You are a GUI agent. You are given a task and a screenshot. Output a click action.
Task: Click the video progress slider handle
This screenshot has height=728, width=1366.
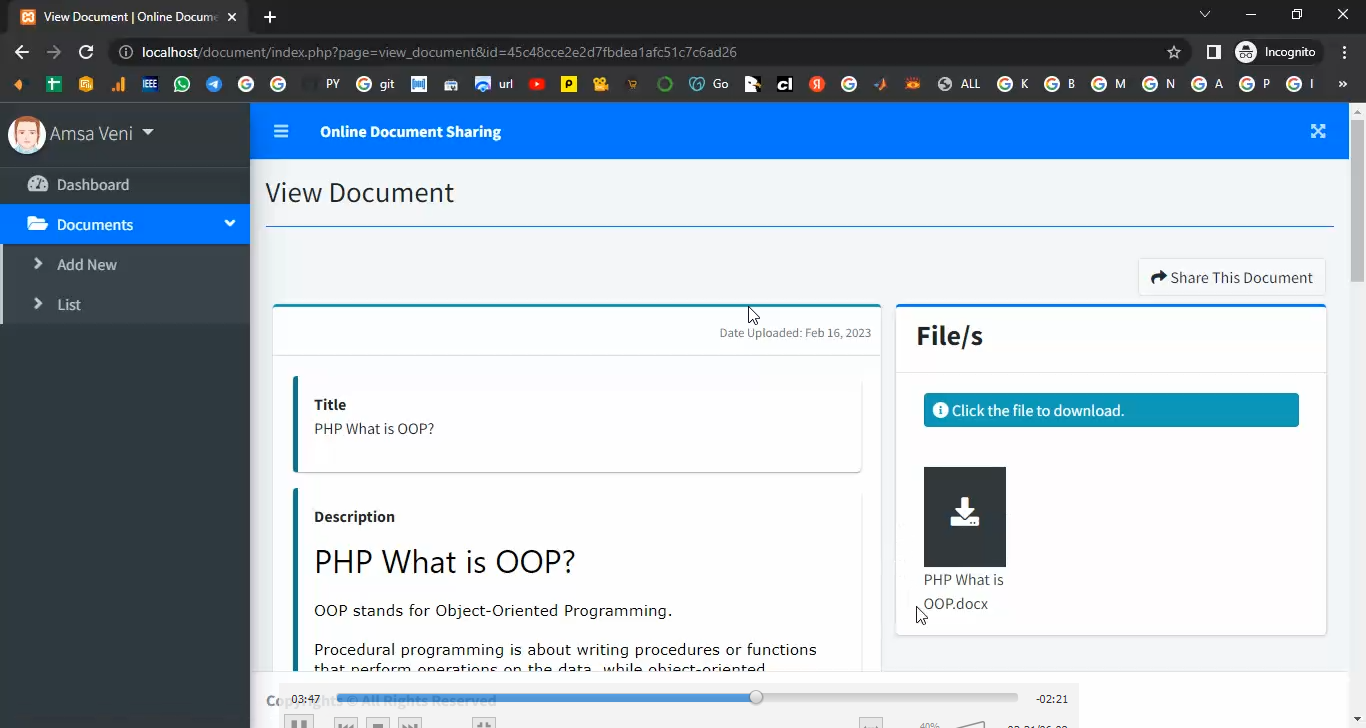click(x=756, y=697)
